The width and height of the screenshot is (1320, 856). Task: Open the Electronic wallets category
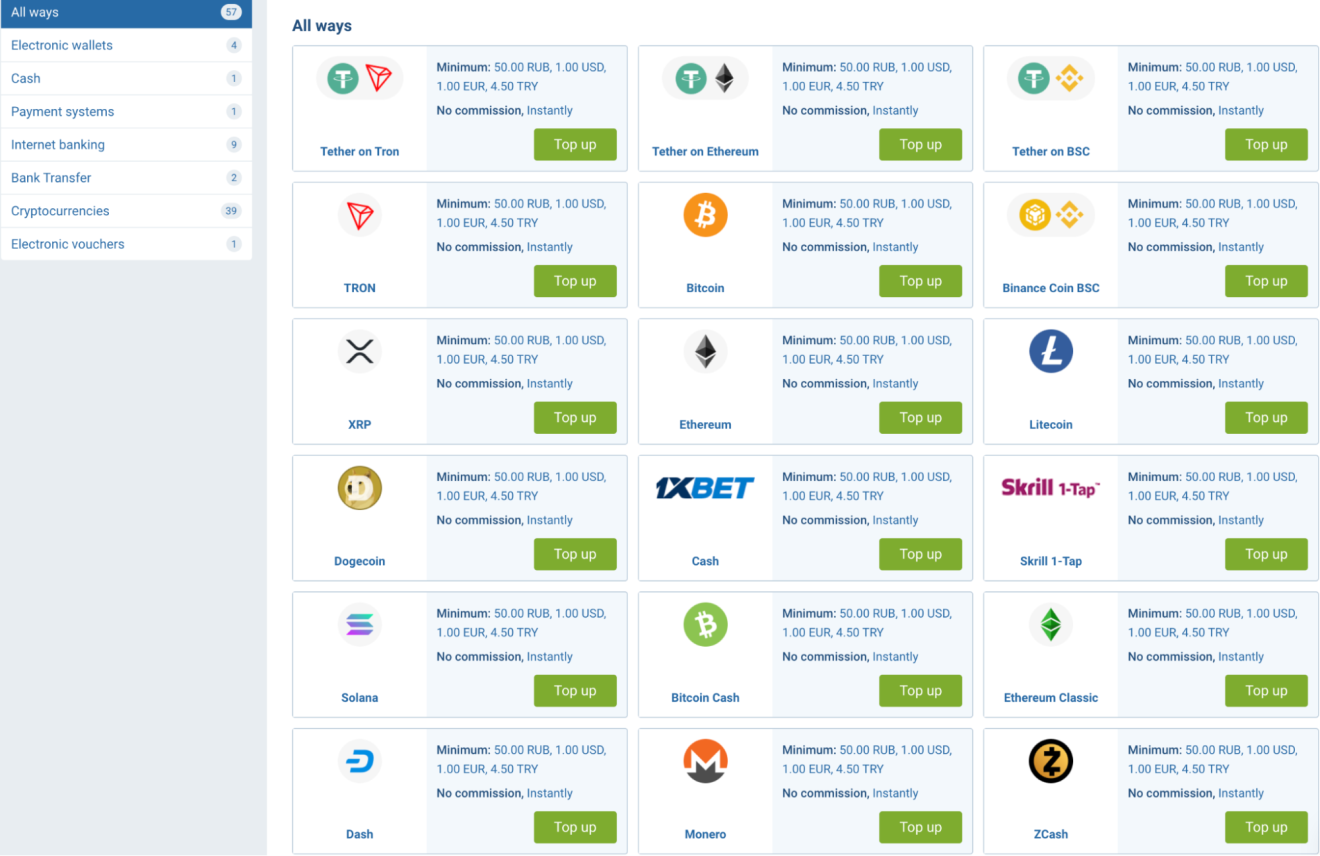pos(62,45)
